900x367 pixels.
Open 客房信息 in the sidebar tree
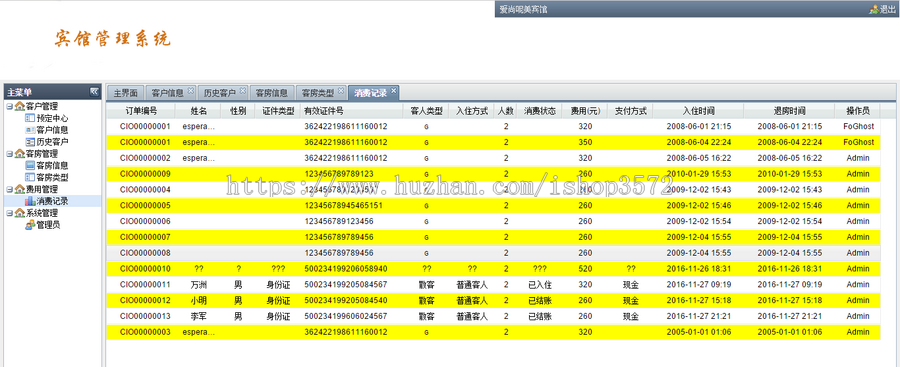click(52, 165)
